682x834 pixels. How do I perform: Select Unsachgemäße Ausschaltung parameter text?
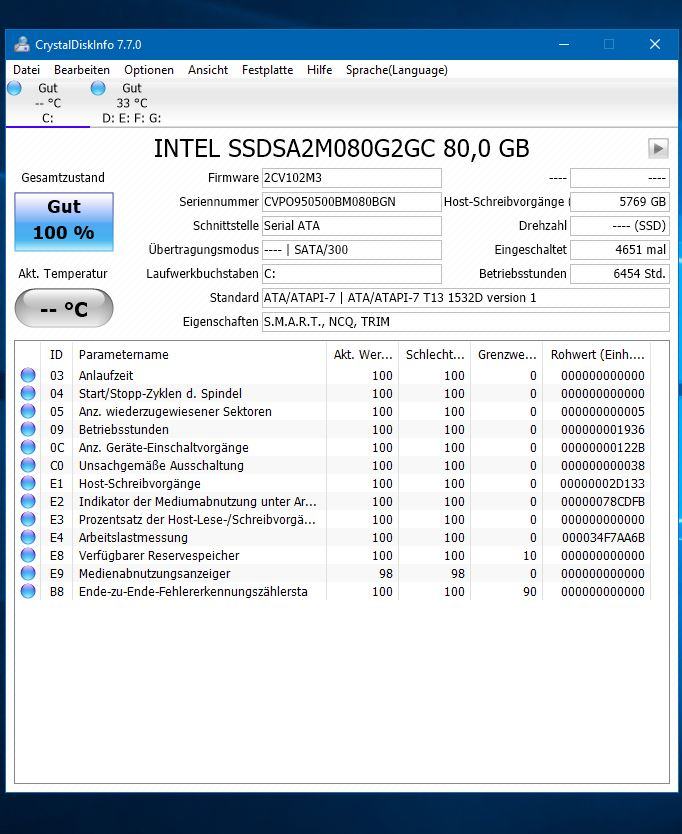tap(161, 466)
